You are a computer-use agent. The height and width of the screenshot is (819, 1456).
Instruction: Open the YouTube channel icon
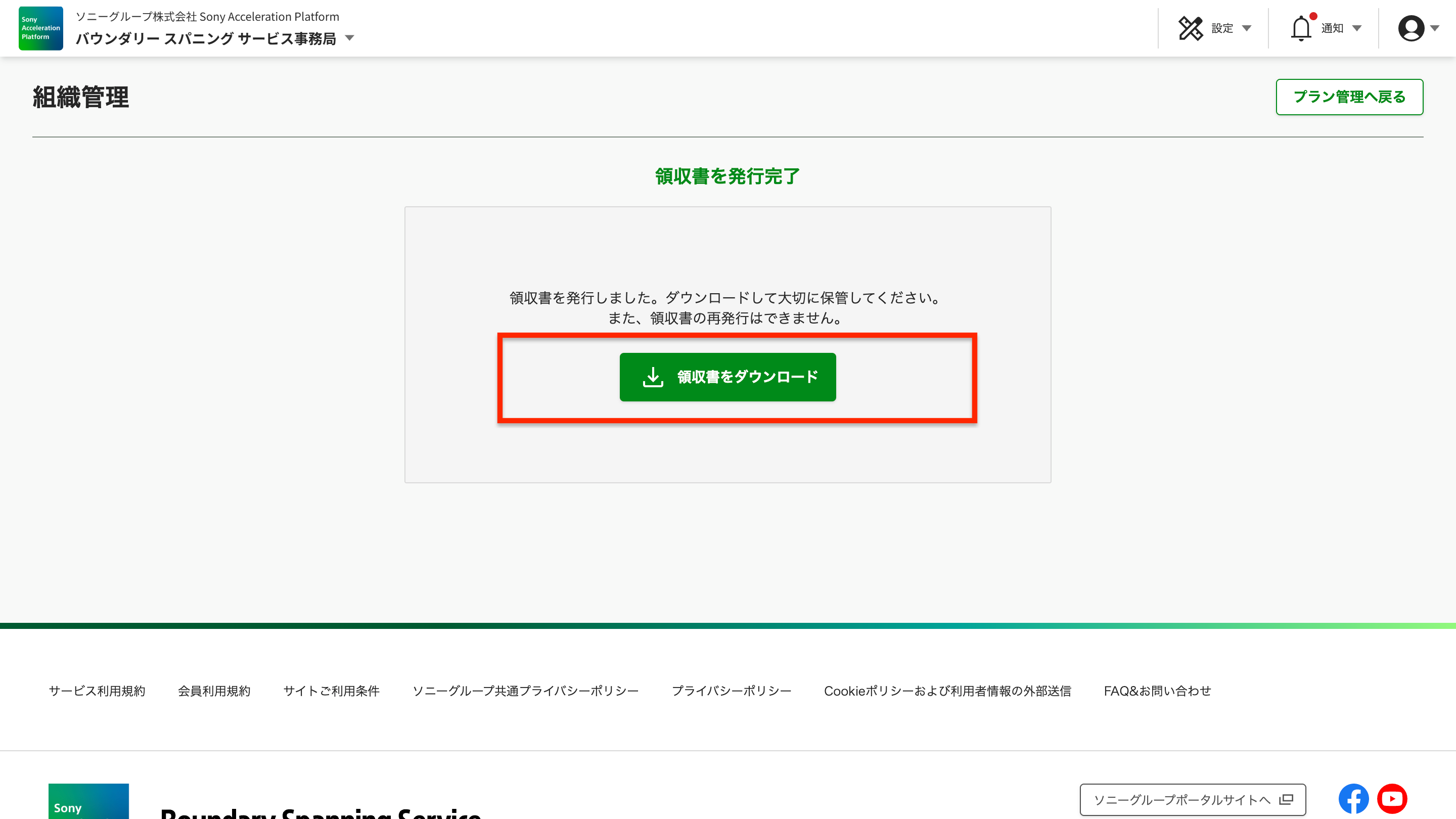pyautogui.click(x=1392, y=799)
